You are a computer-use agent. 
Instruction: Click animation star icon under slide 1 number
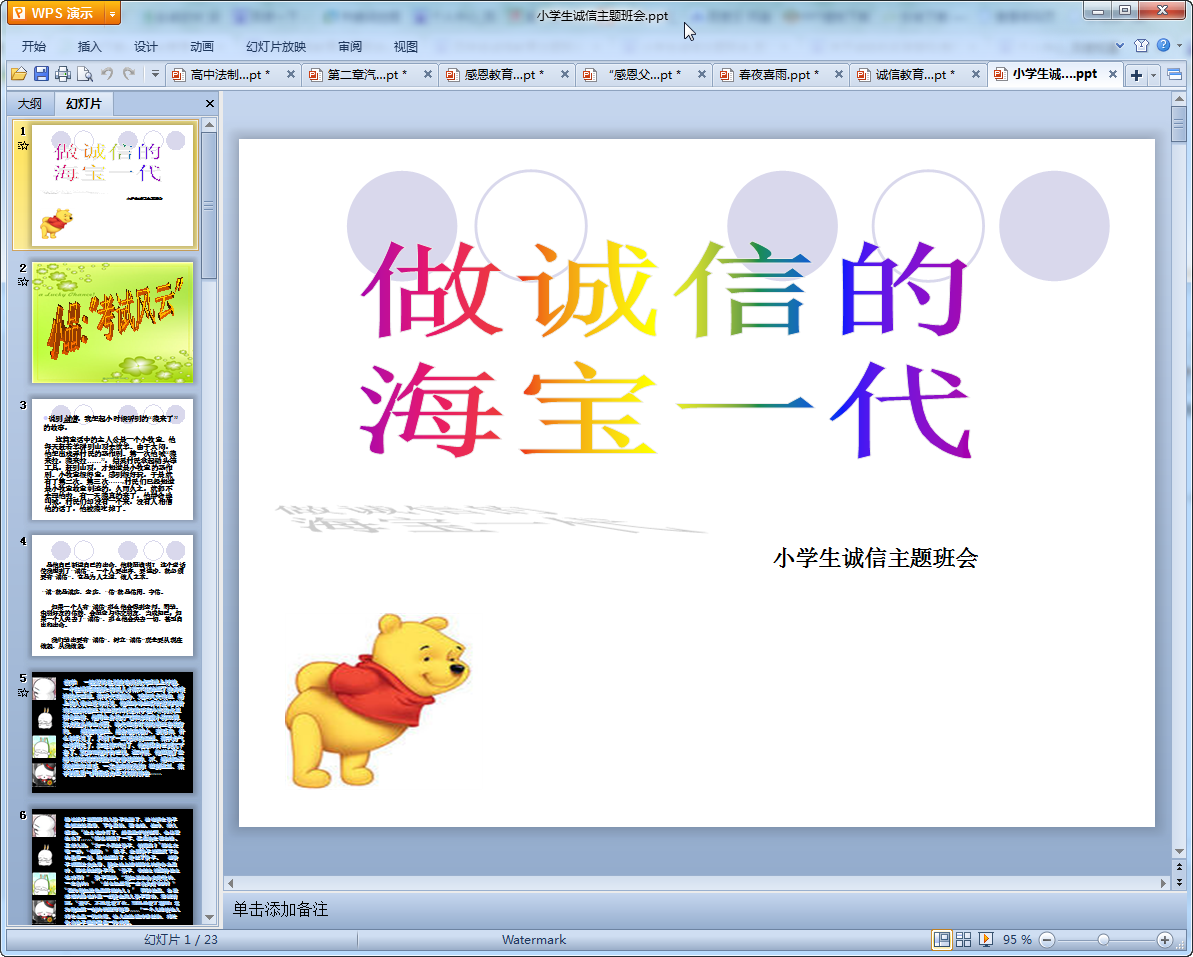pos(23,145)
